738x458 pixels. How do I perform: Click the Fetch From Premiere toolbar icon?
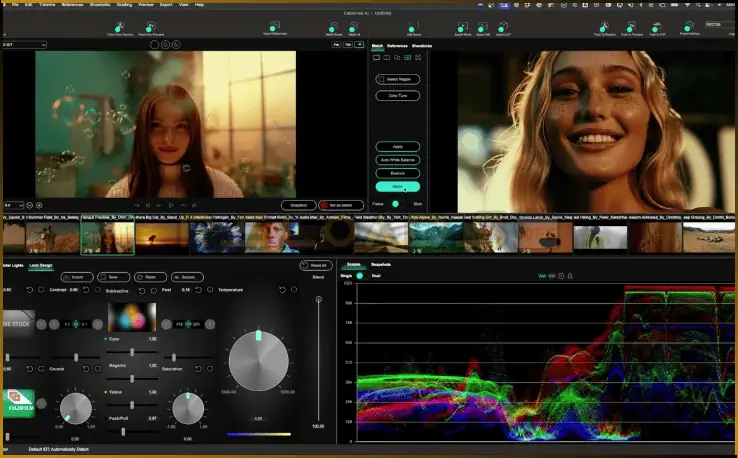151,27
